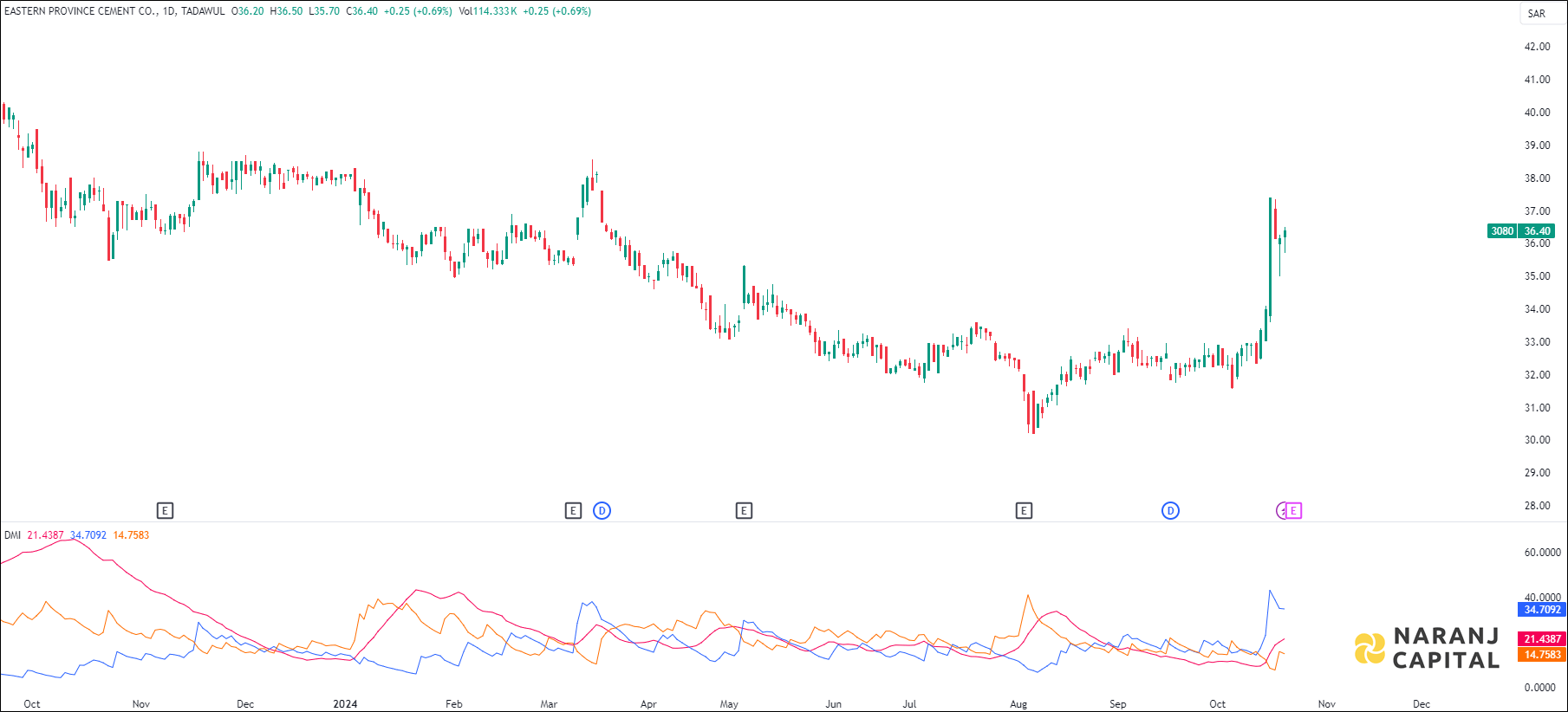
Task: Click the dividend D marker in September
Action: click(x=1170, y=510)
